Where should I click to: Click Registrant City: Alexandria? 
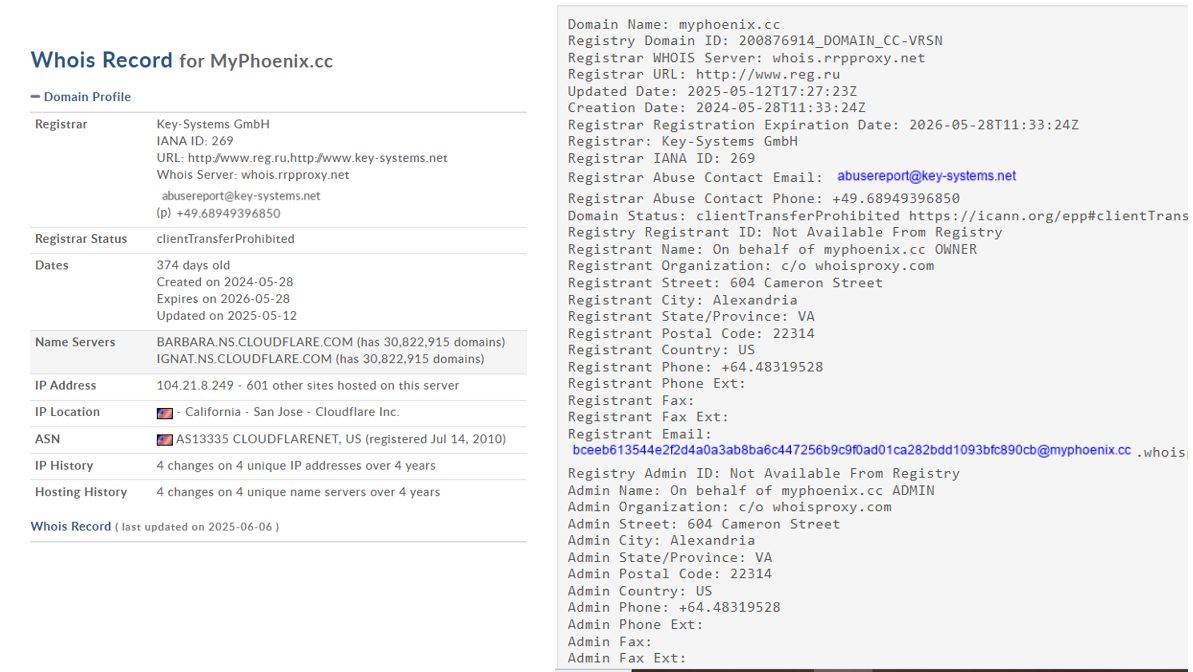point(682,300)
